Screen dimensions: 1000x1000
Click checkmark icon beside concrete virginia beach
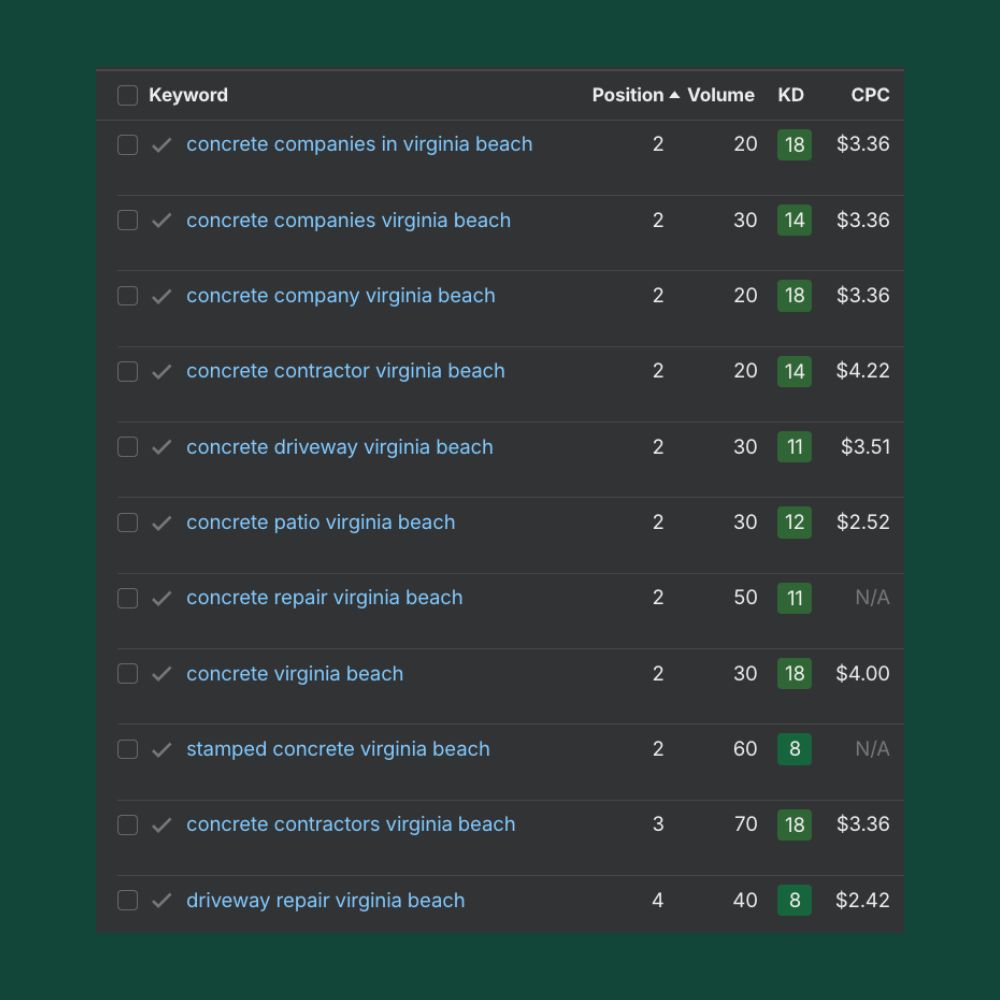[x=161, y=674]
